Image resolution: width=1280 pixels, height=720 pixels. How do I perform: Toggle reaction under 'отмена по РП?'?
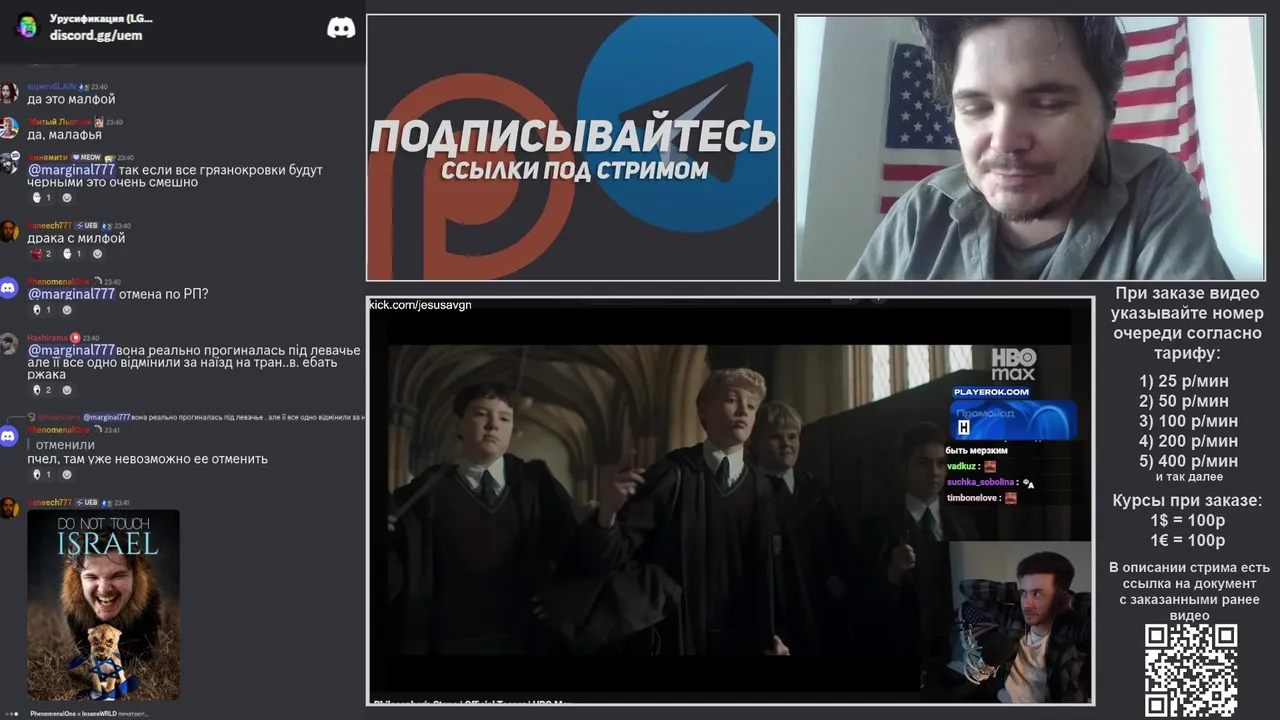[x=41, y=310]
